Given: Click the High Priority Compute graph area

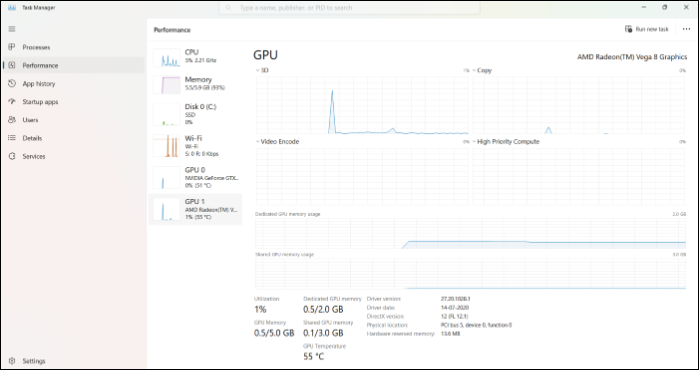Looking at the screenshot, I should point(579,176).
